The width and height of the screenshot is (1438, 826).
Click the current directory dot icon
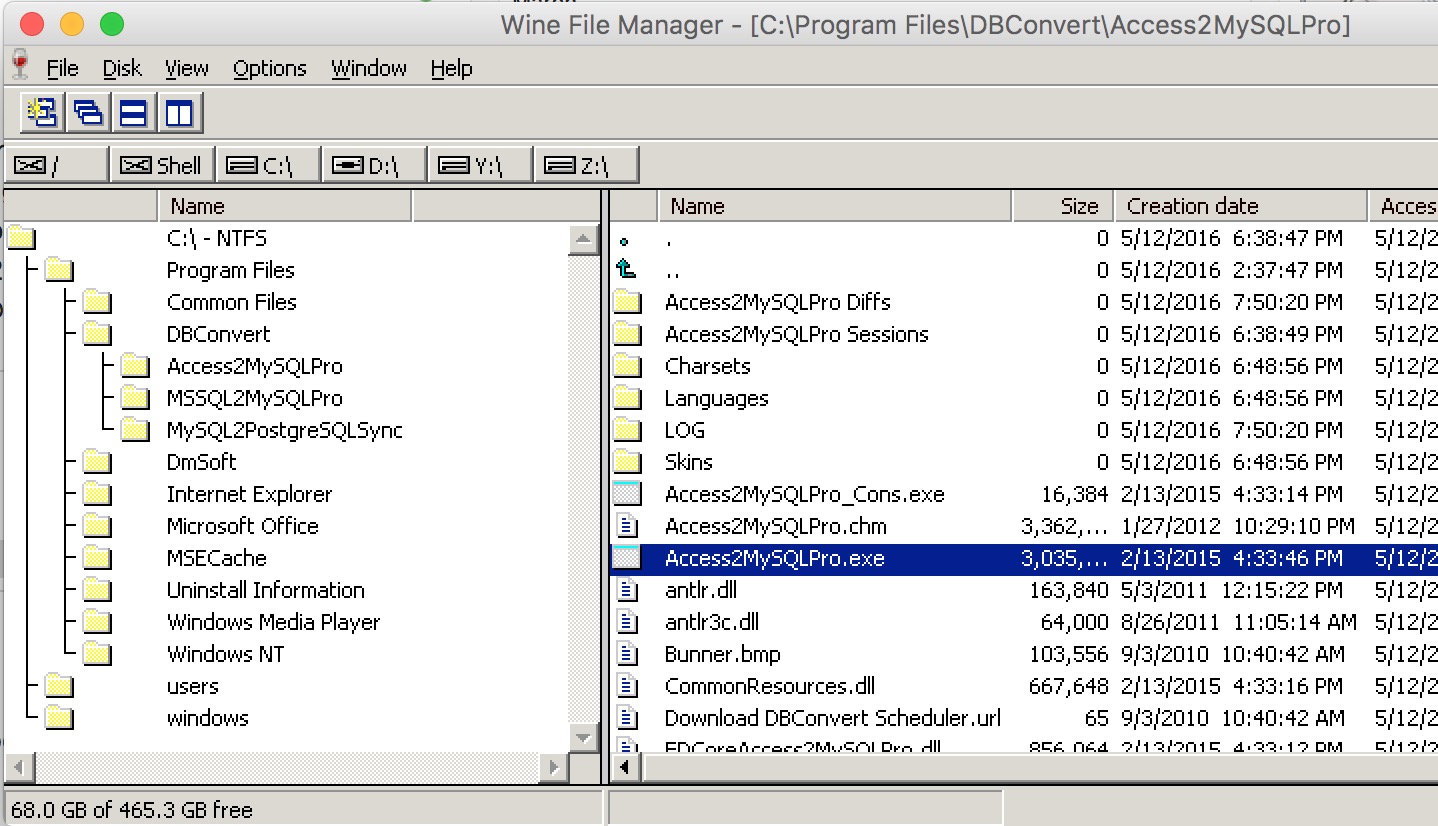click(x=625, y=241)
